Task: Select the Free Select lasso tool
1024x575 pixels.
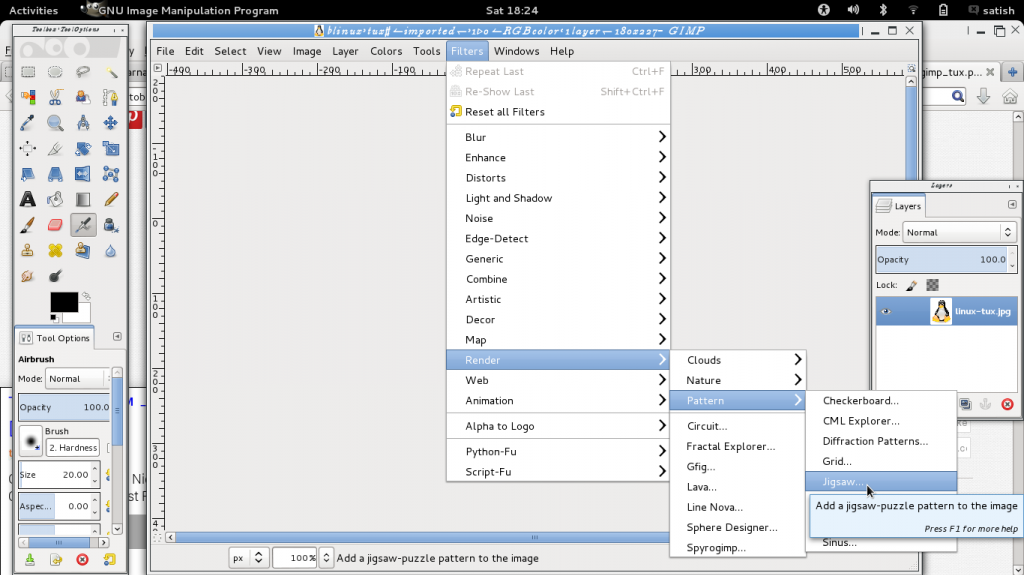Action: pos(83,72)
